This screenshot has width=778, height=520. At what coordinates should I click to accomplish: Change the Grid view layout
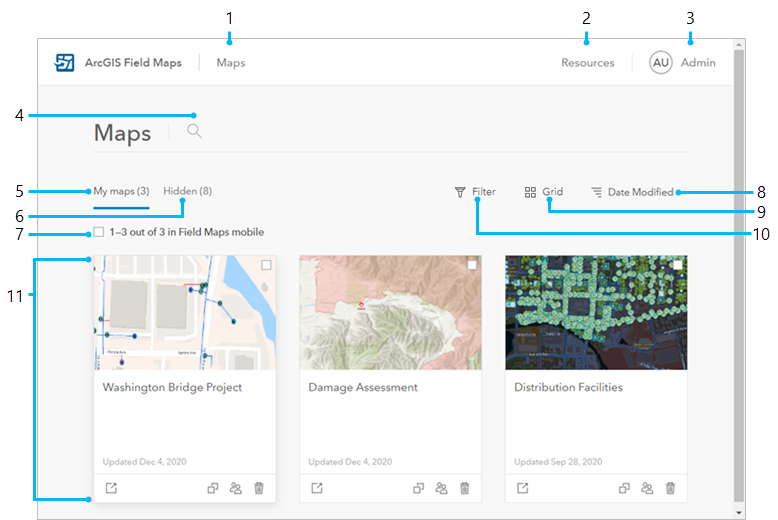544,192
